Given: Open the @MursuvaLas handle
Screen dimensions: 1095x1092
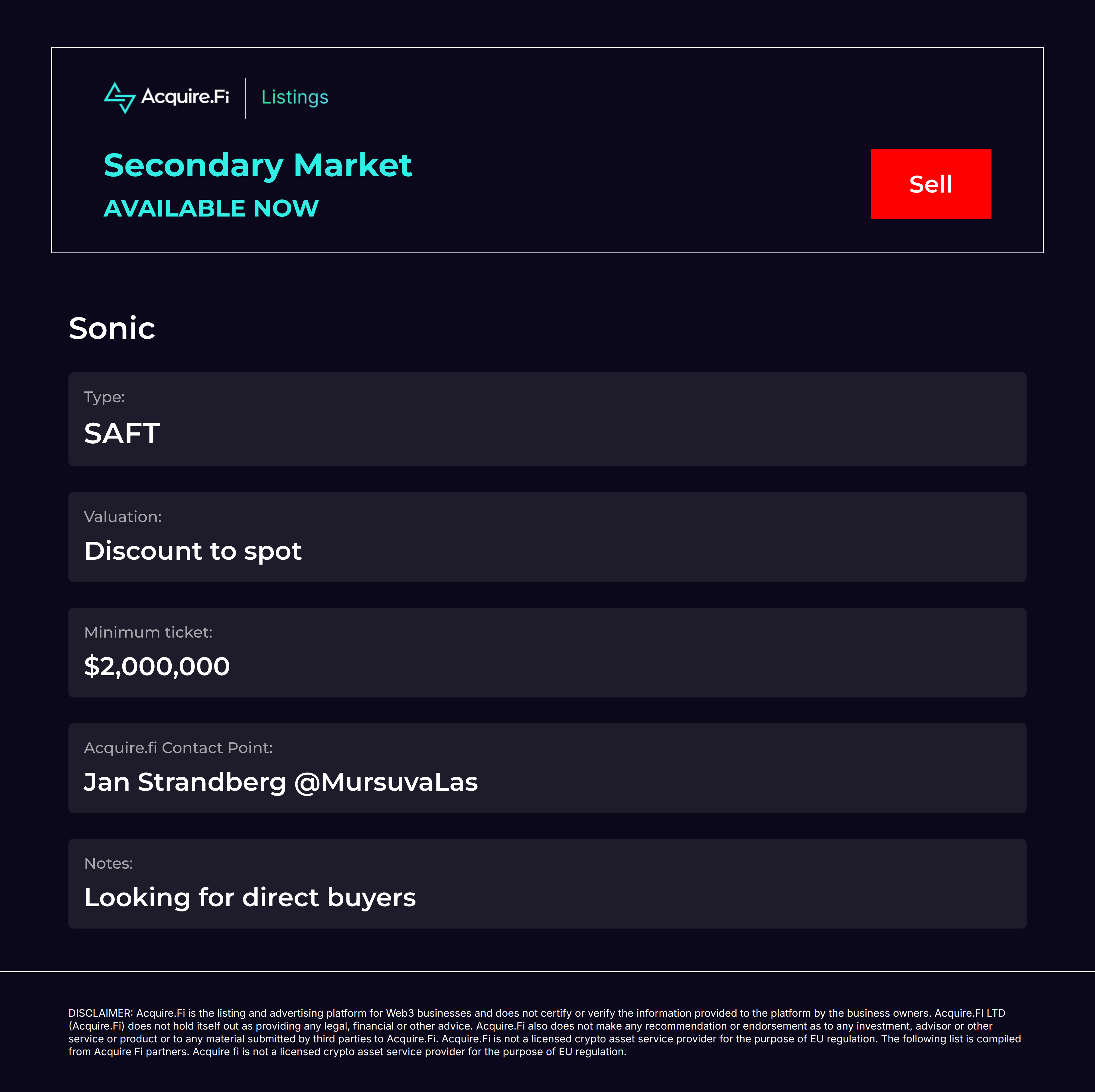Looking at the screenshot, I should 386,782.
